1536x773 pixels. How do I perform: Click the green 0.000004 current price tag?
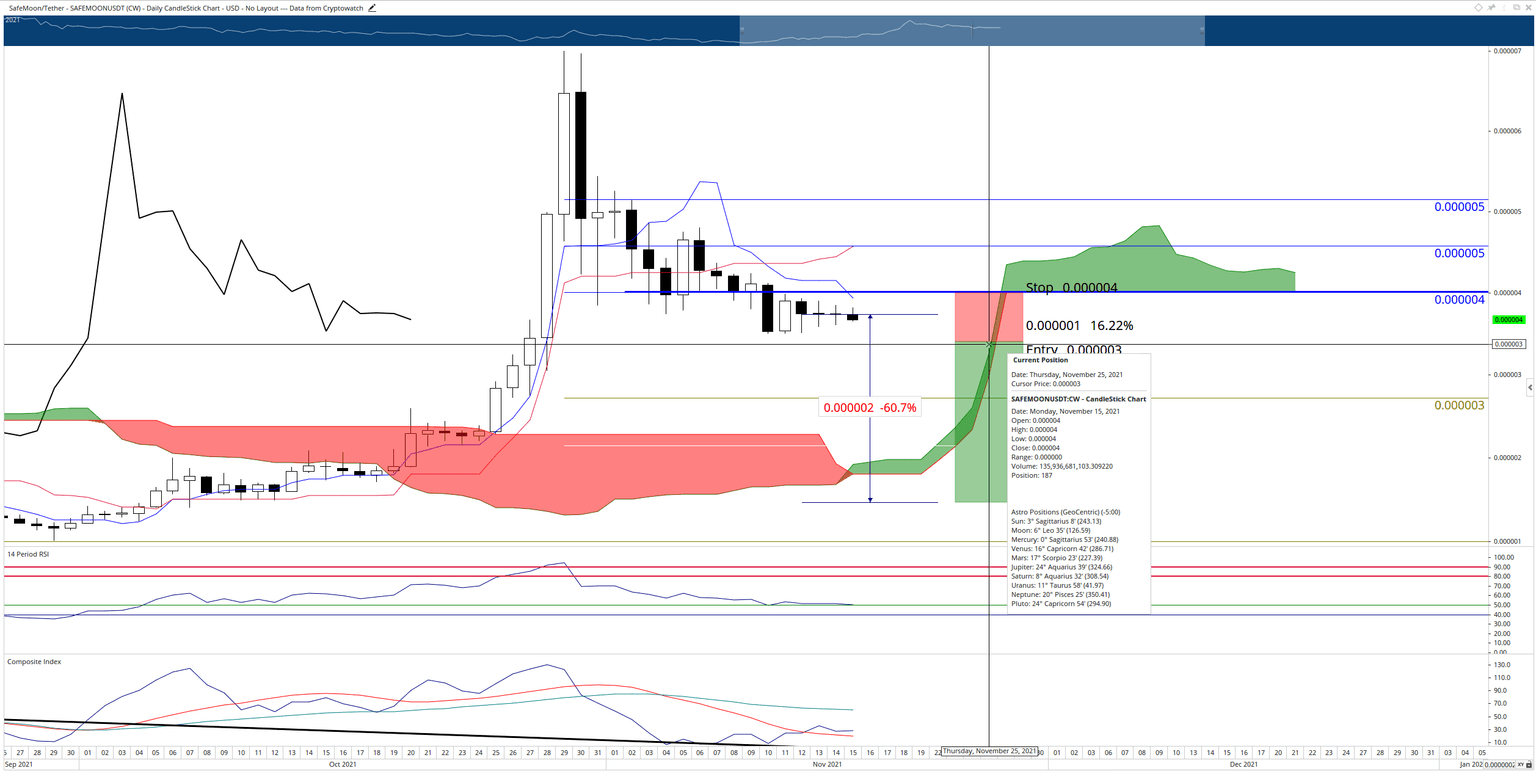tap(1508, 320)
